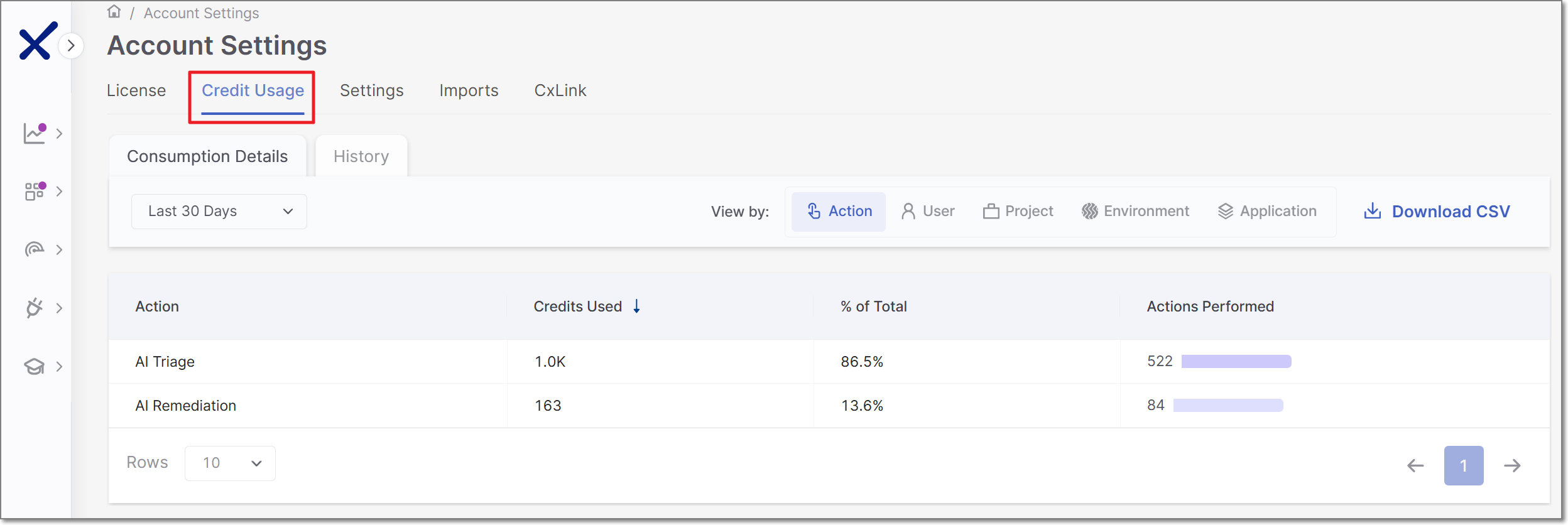Expand the sidebar with the arrow button
The width and height of the screenshot is (1568, 525).
72,45
